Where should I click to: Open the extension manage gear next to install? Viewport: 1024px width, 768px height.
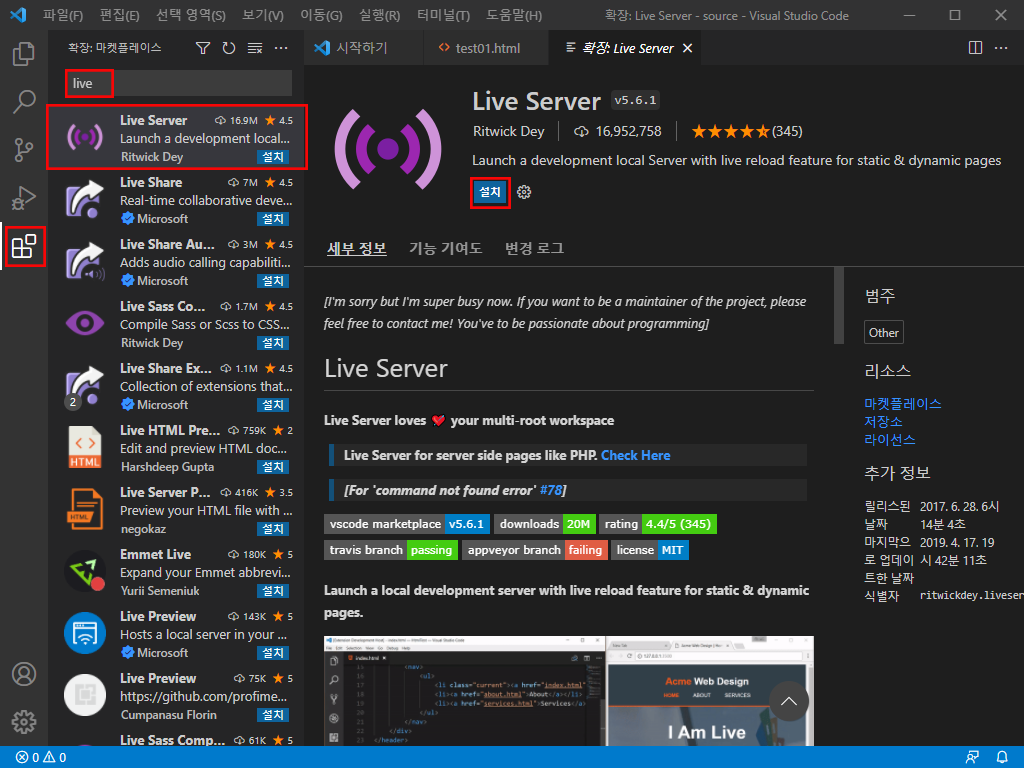524,192
